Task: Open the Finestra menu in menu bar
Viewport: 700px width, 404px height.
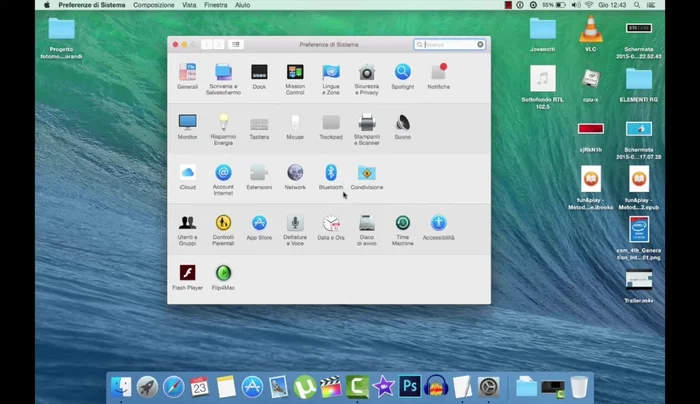Action: pyautogui.click(x=215, y=5)
